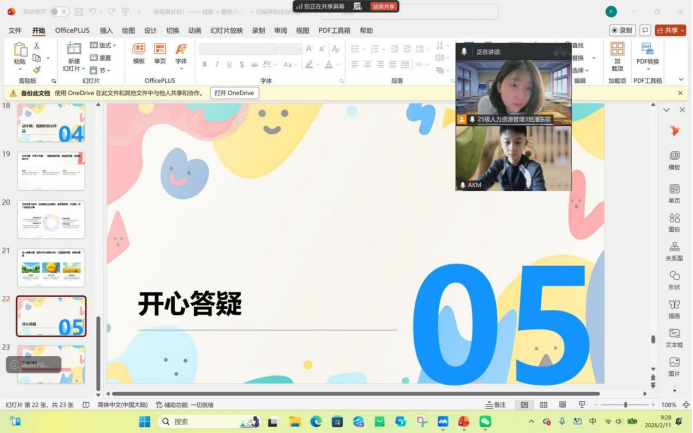Switch to the 设计 tab
The image size is (693, 433).
[150, 31]
